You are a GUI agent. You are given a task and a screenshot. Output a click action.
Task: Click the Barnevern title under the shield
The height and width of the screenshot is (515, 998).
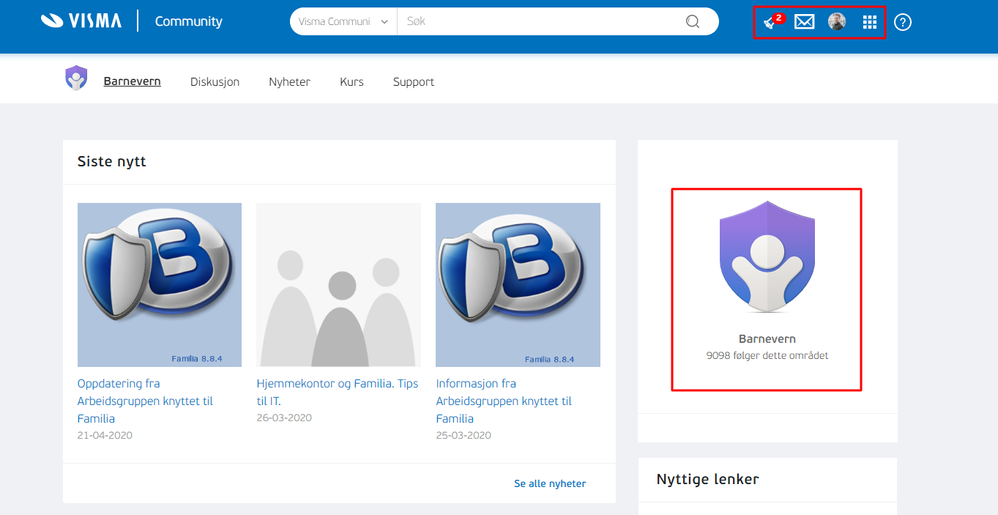coord(767,339)
